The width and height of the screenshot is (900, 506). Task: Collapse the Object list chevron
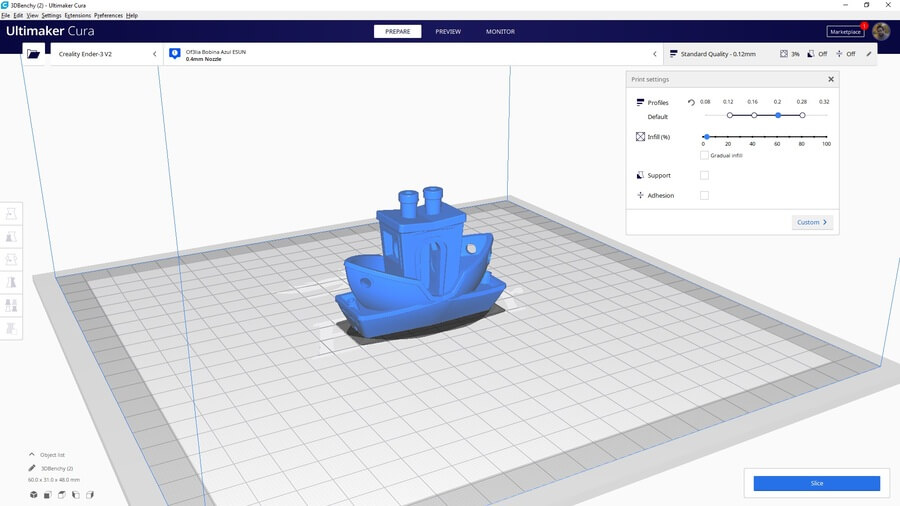pyautogui.click(x=32, y=454)
